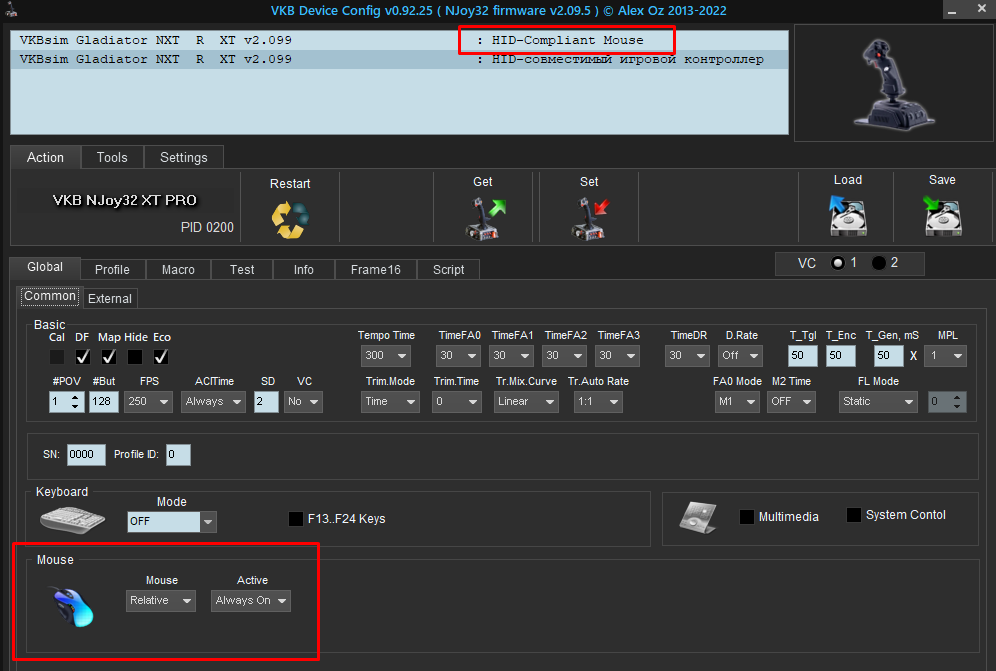Viewport: 996px width, 671px height.
Task: Open the Active Always On dropdown
Action: point(251,600)
